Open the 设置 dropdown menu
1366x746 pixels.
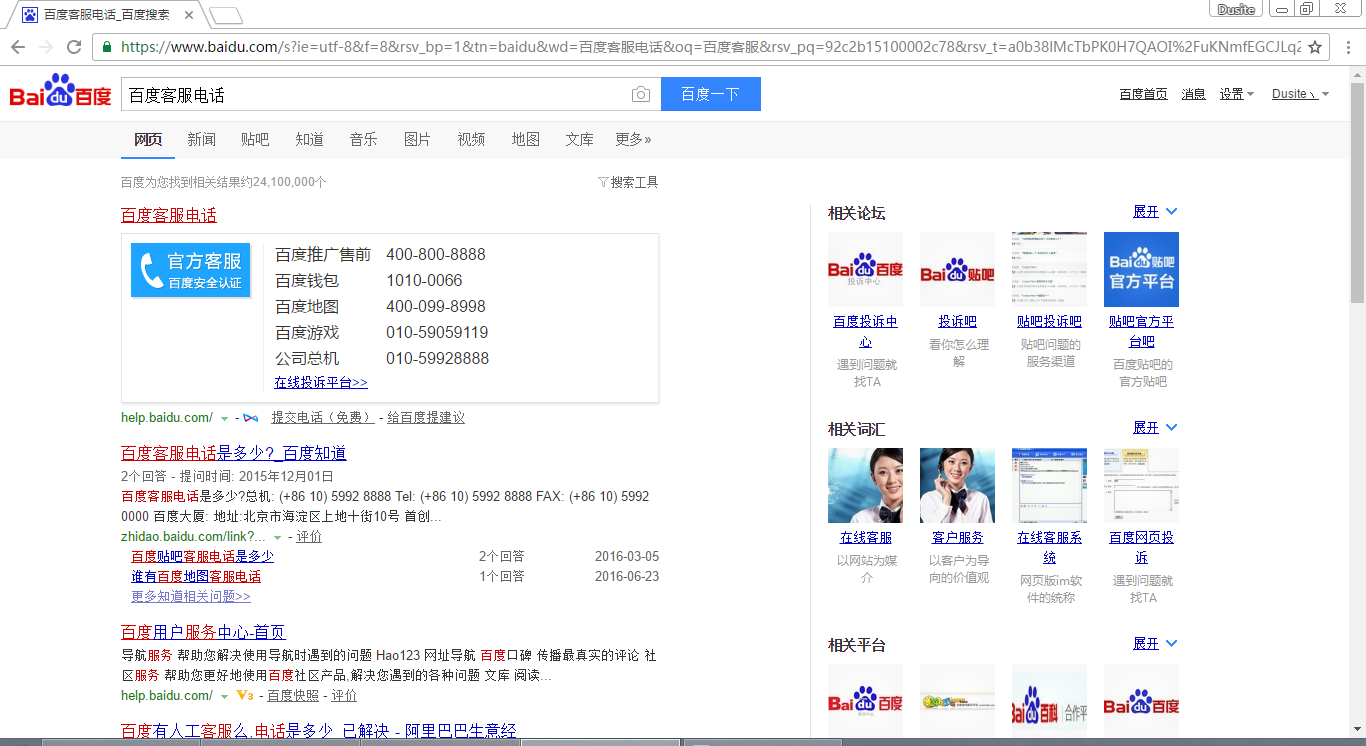1237,94
